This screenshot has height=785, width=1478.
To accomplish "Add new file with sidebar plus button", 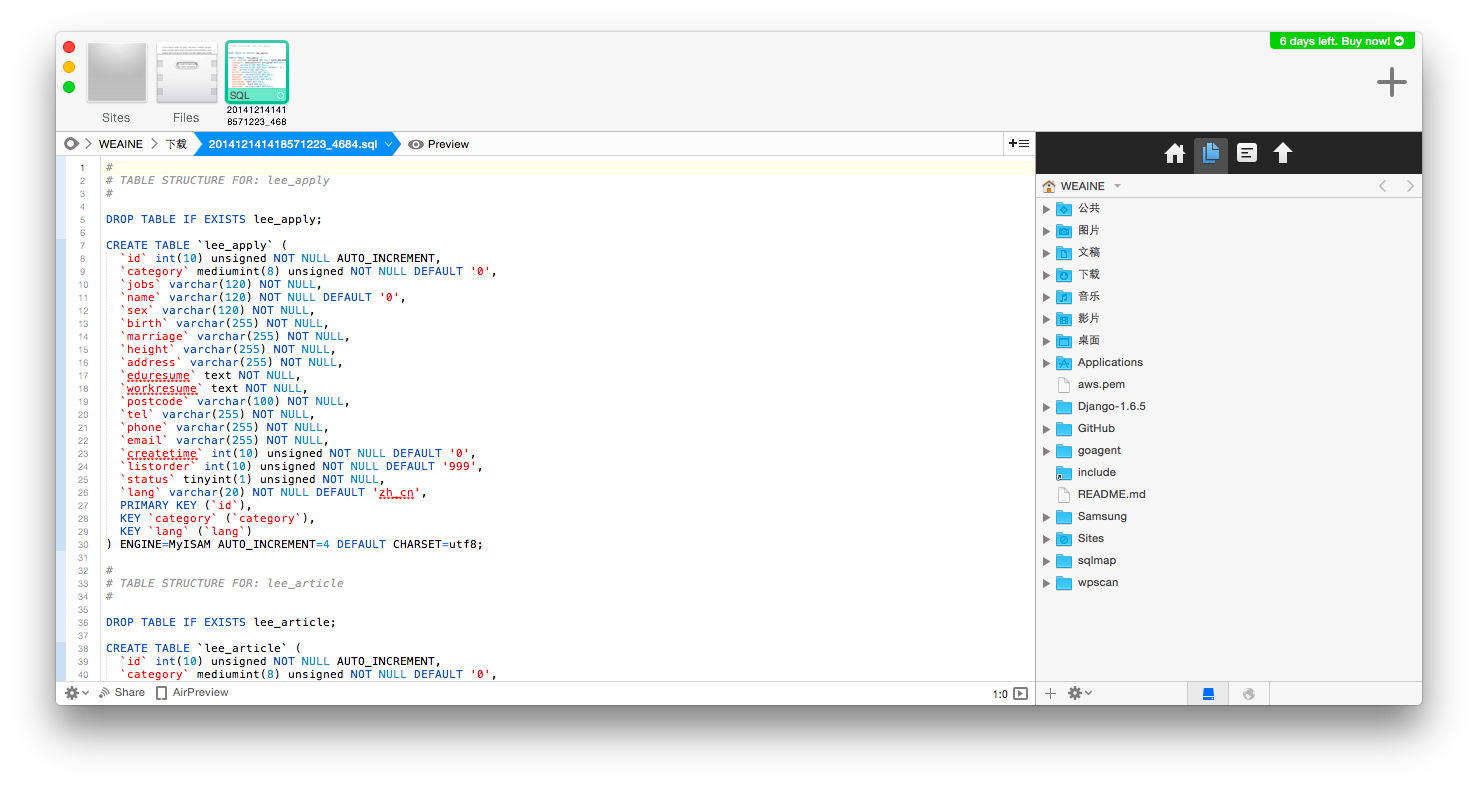I will pyautogui.click(x=1050, y=693).
